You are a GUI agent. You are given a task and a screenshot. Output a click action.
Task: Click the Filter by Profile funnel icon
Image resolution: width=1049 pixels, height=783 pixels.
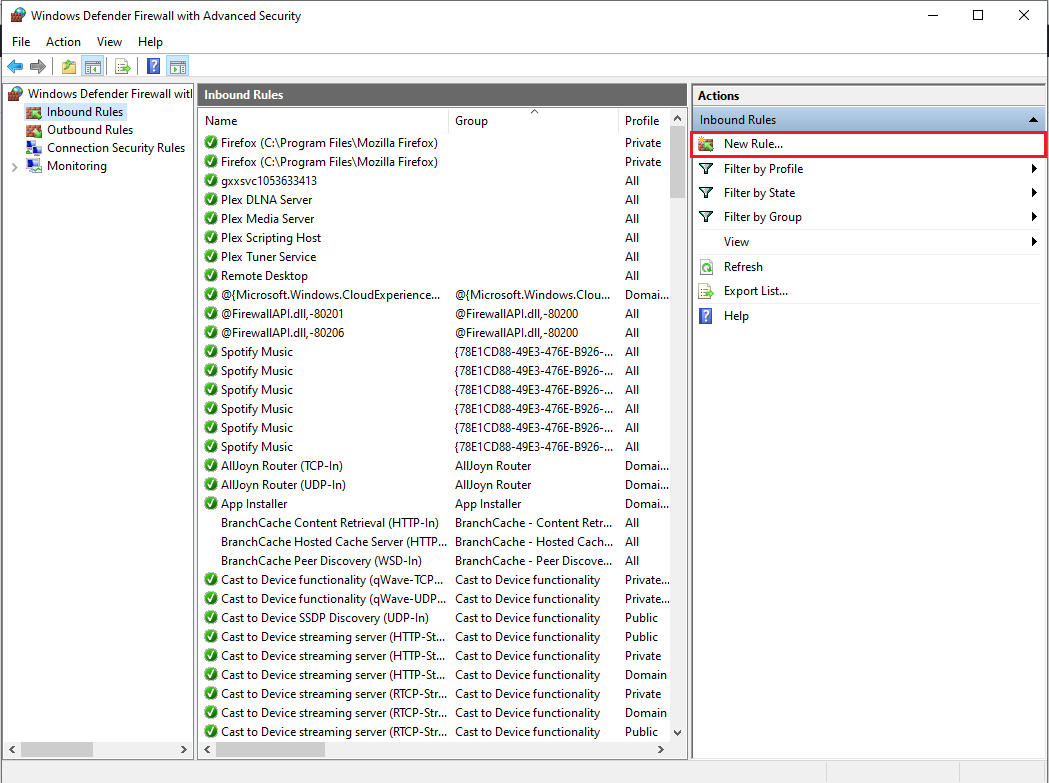(706, 169)
